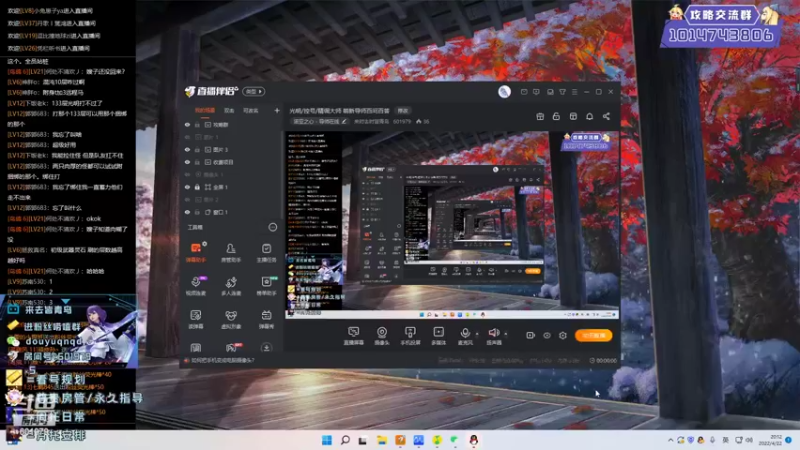Screen dimensions: 800x450
Task: Open the title bar hamburger menu
Action: coord(574,92)
